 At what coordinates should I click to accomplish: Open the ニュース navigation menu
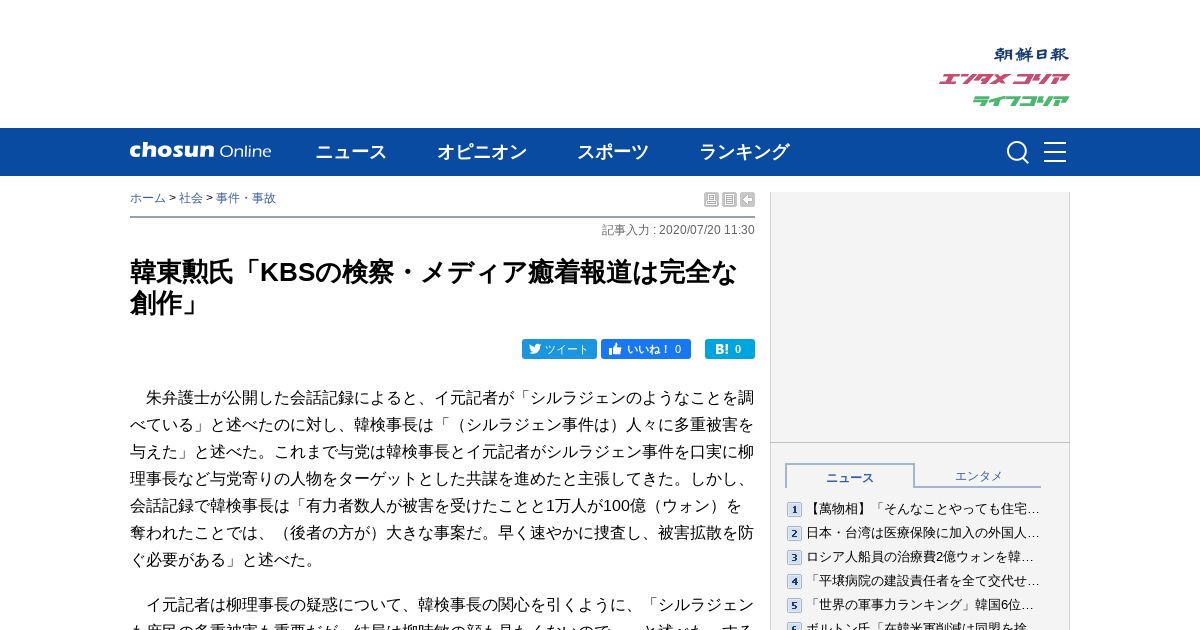pos(351,152)
